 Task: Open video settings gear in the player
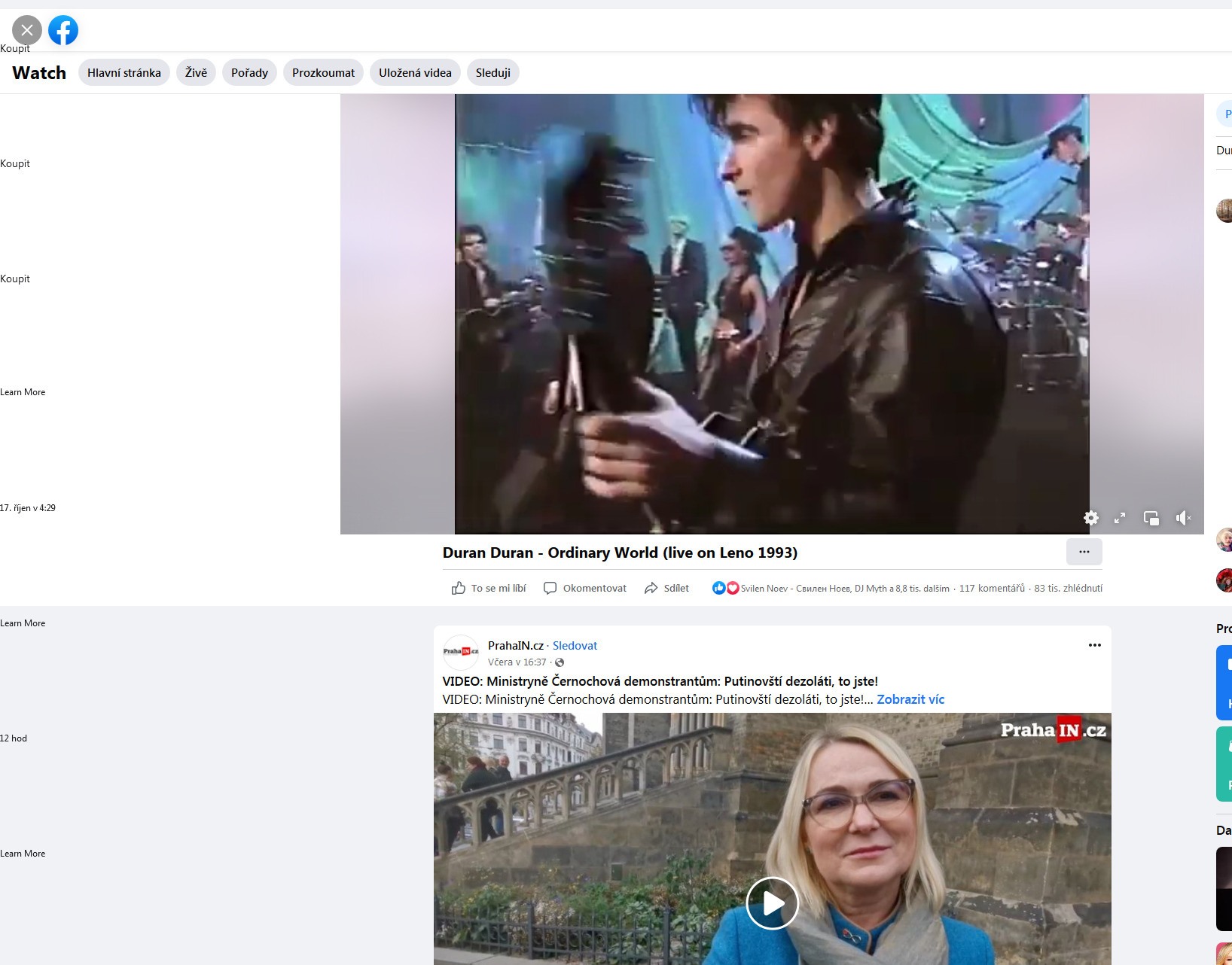pos(1091,518)
